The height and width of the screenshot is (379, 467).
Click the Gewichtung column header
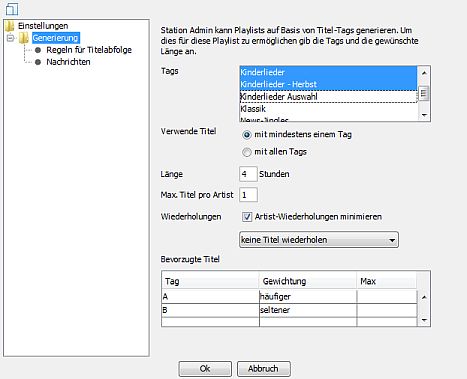pos(307,281)
